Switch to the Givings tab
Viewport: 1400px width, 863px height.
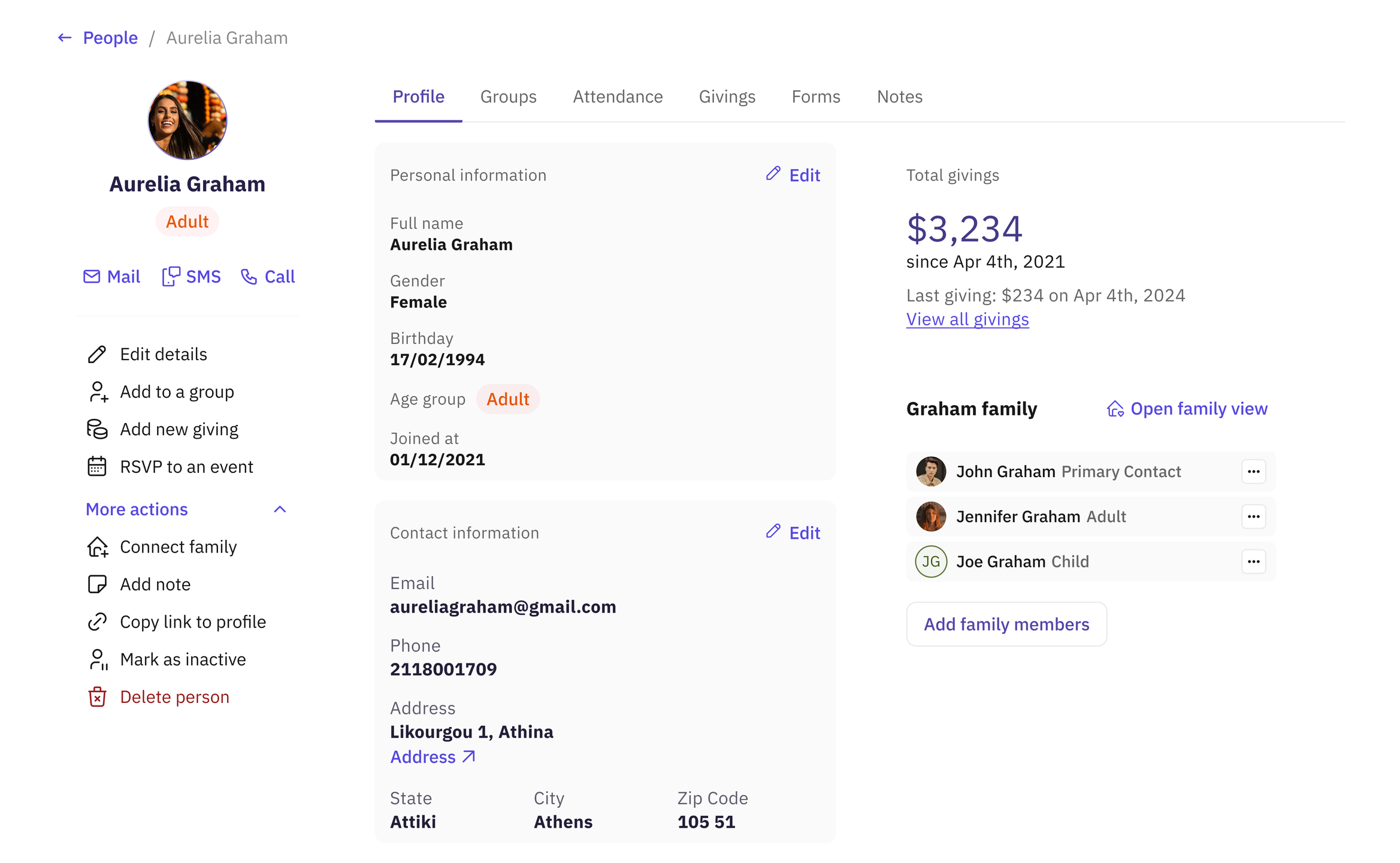[x=727, y=96]
